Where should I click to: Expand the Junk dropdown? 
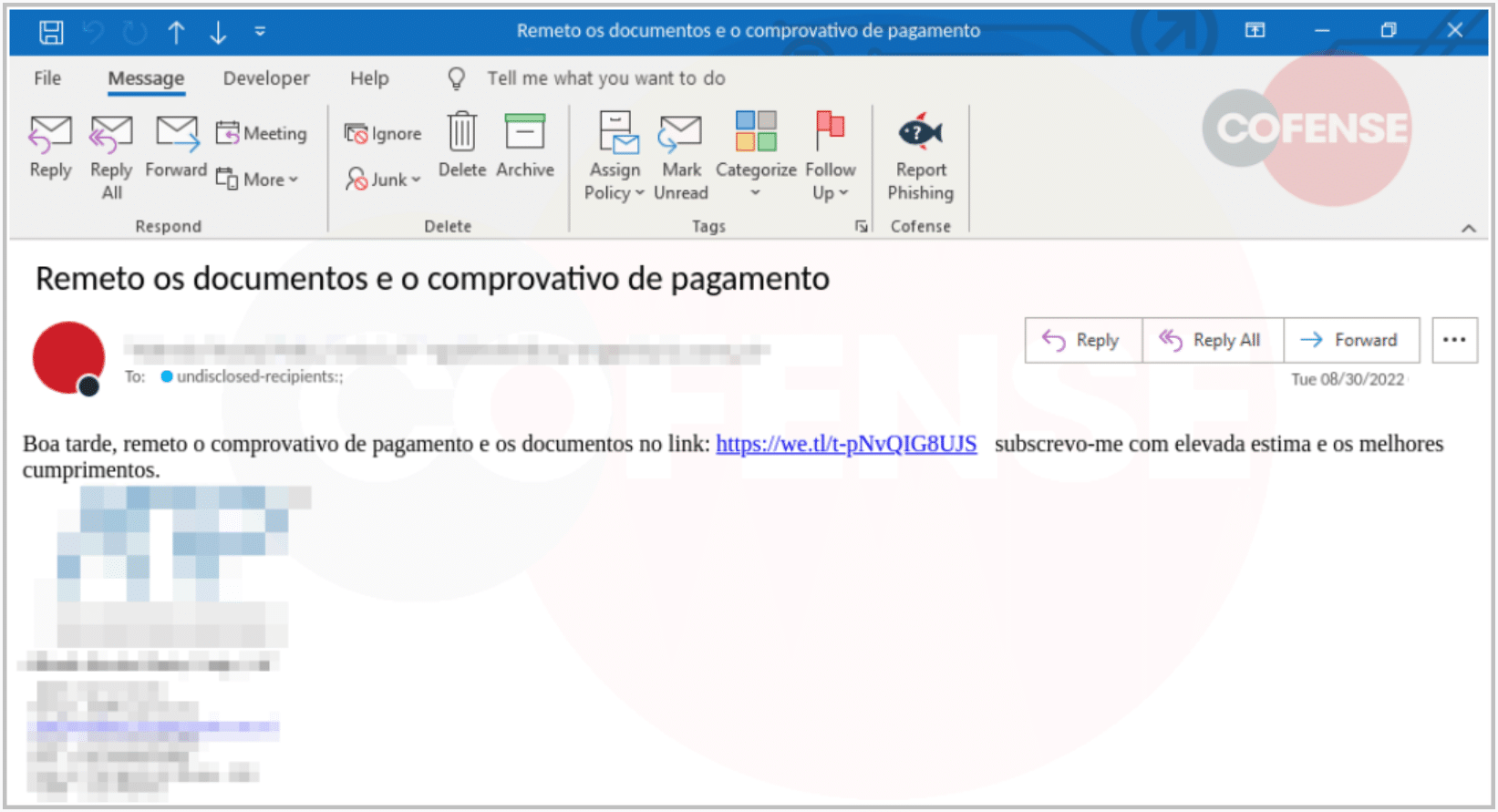(x=384, y=180)
